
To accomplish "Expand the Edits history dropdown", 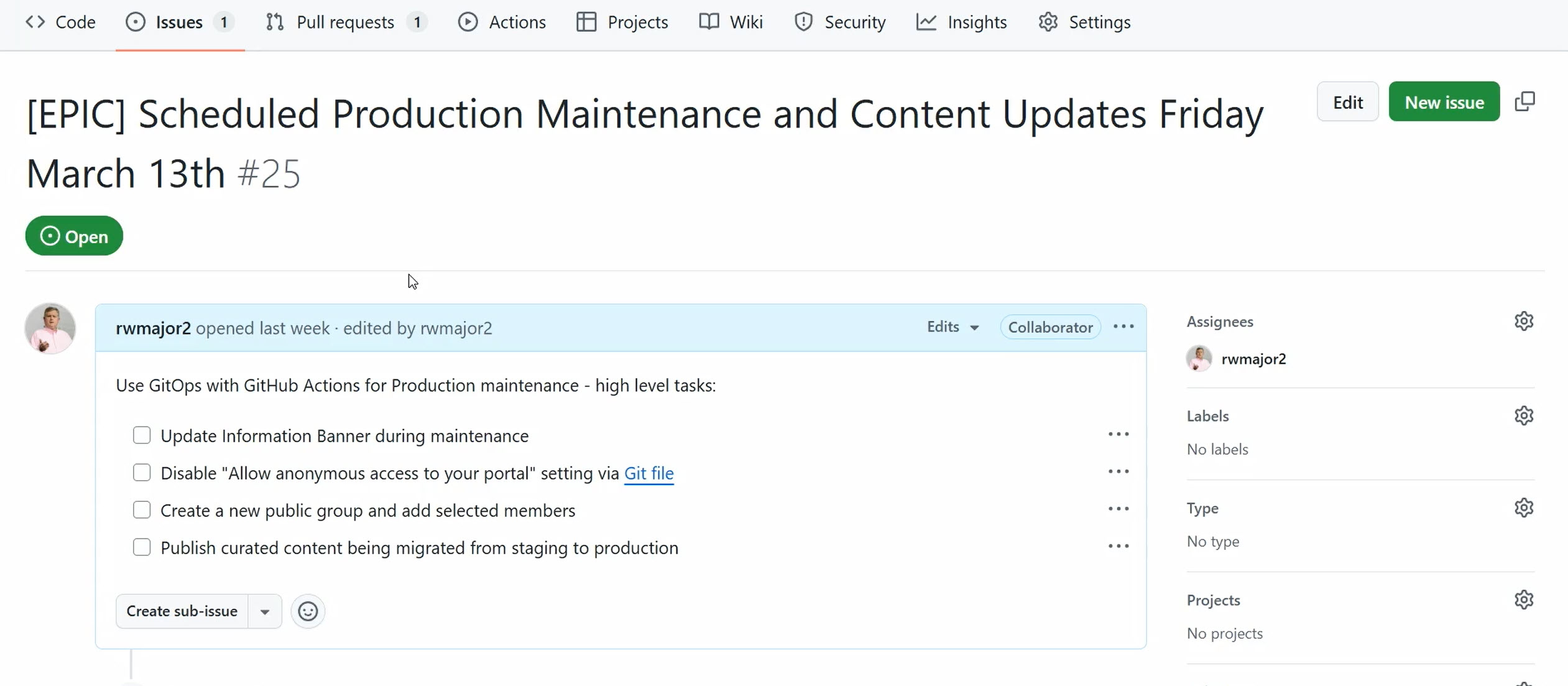I will pos(952,327).
